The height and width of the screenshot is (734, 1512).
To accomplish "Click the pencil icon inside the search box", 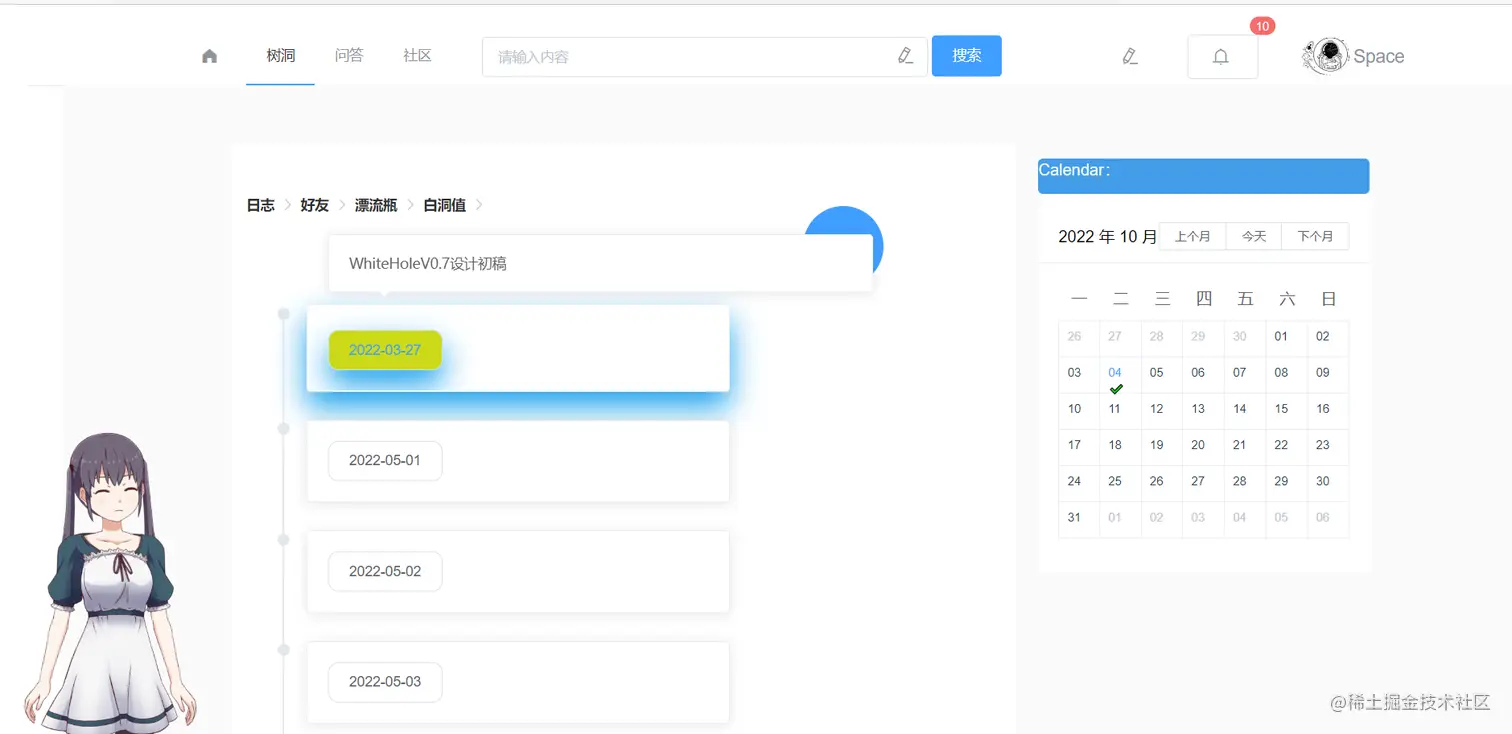I will tap(905, 56).
